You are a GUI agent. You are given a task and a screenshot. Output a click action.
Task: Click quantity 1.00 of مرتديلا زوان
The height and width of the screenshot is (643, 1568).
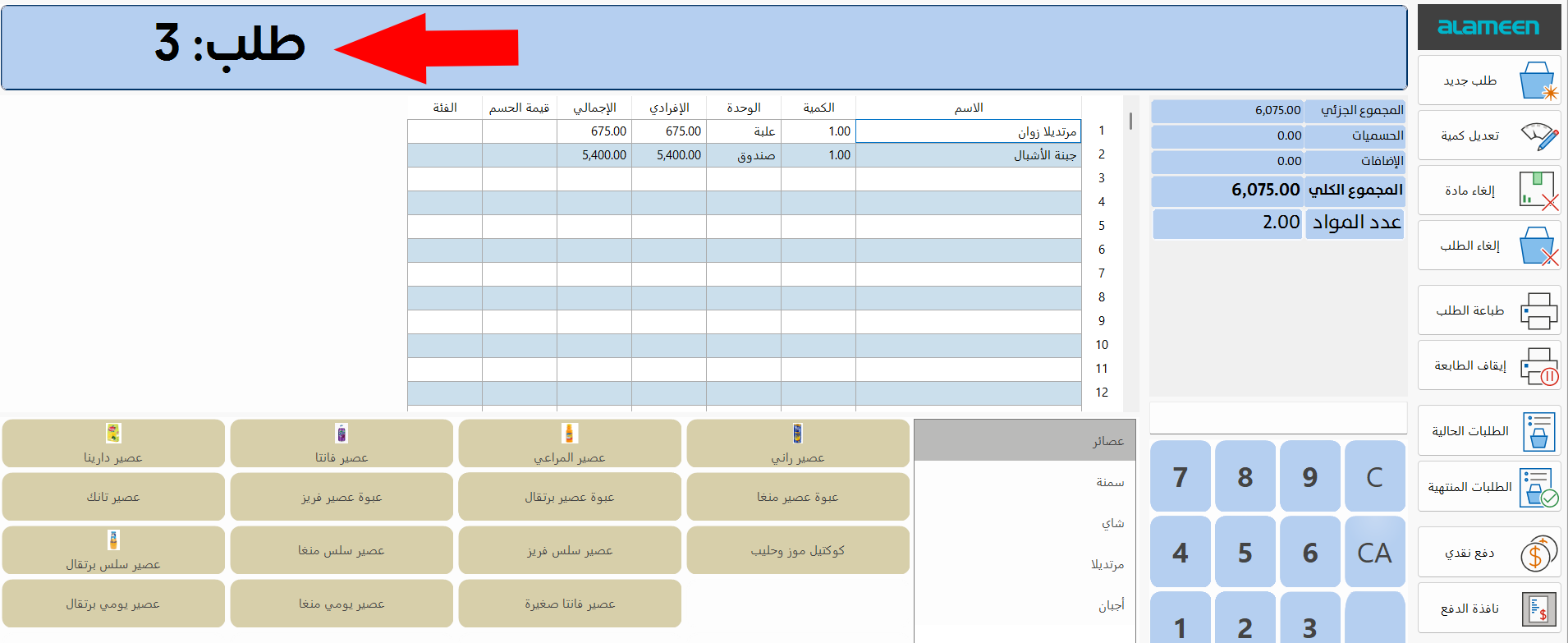(818, 131)
